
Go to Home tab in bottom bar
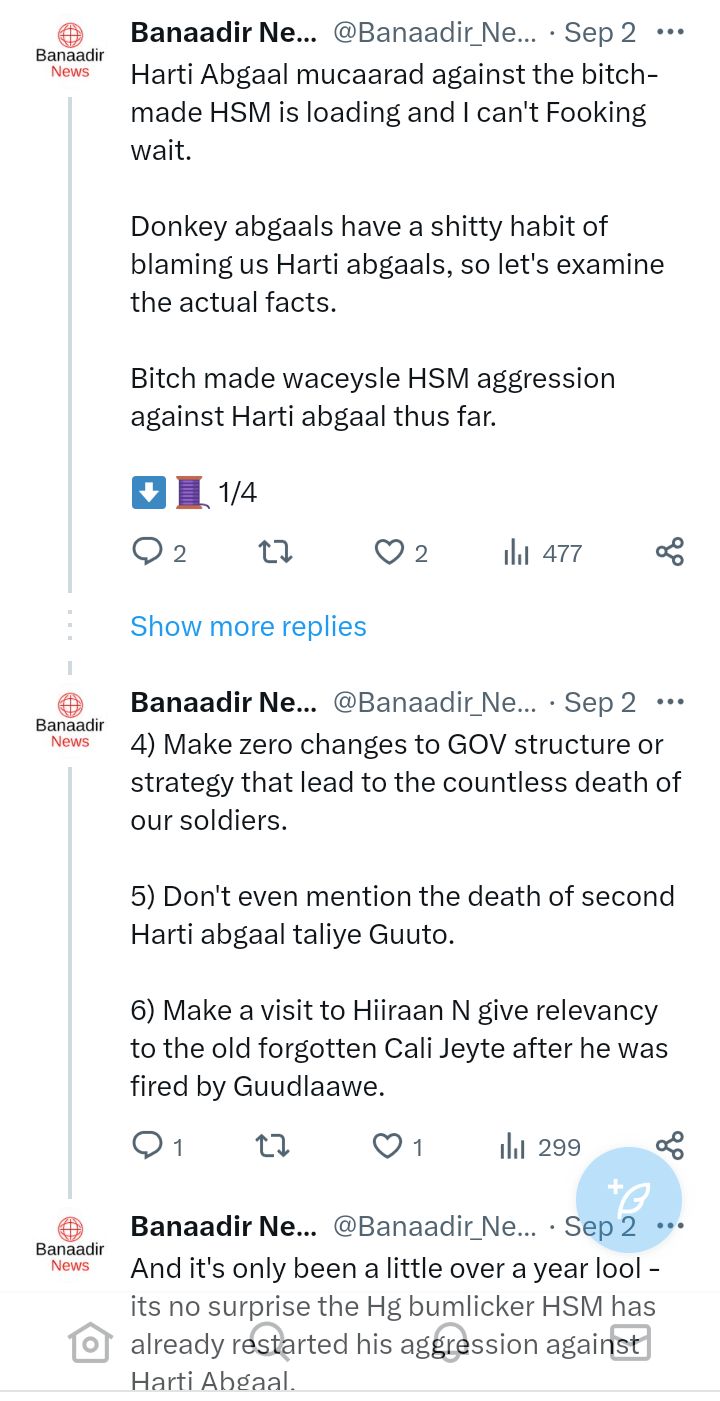(90, 1342)
